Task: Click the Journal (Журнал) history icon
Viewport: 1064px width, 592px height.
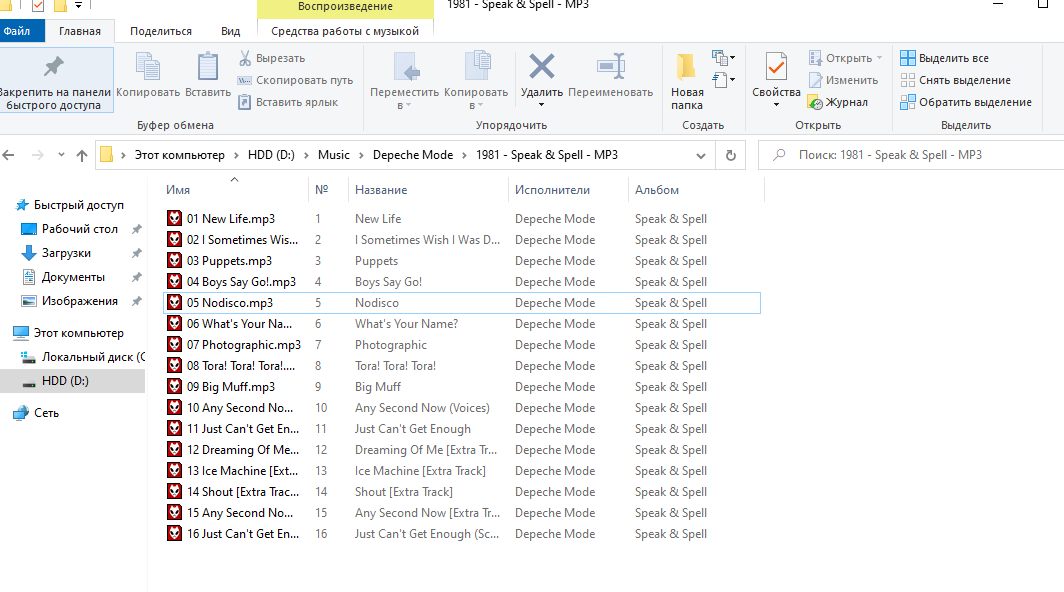Action: click(815, 102)
